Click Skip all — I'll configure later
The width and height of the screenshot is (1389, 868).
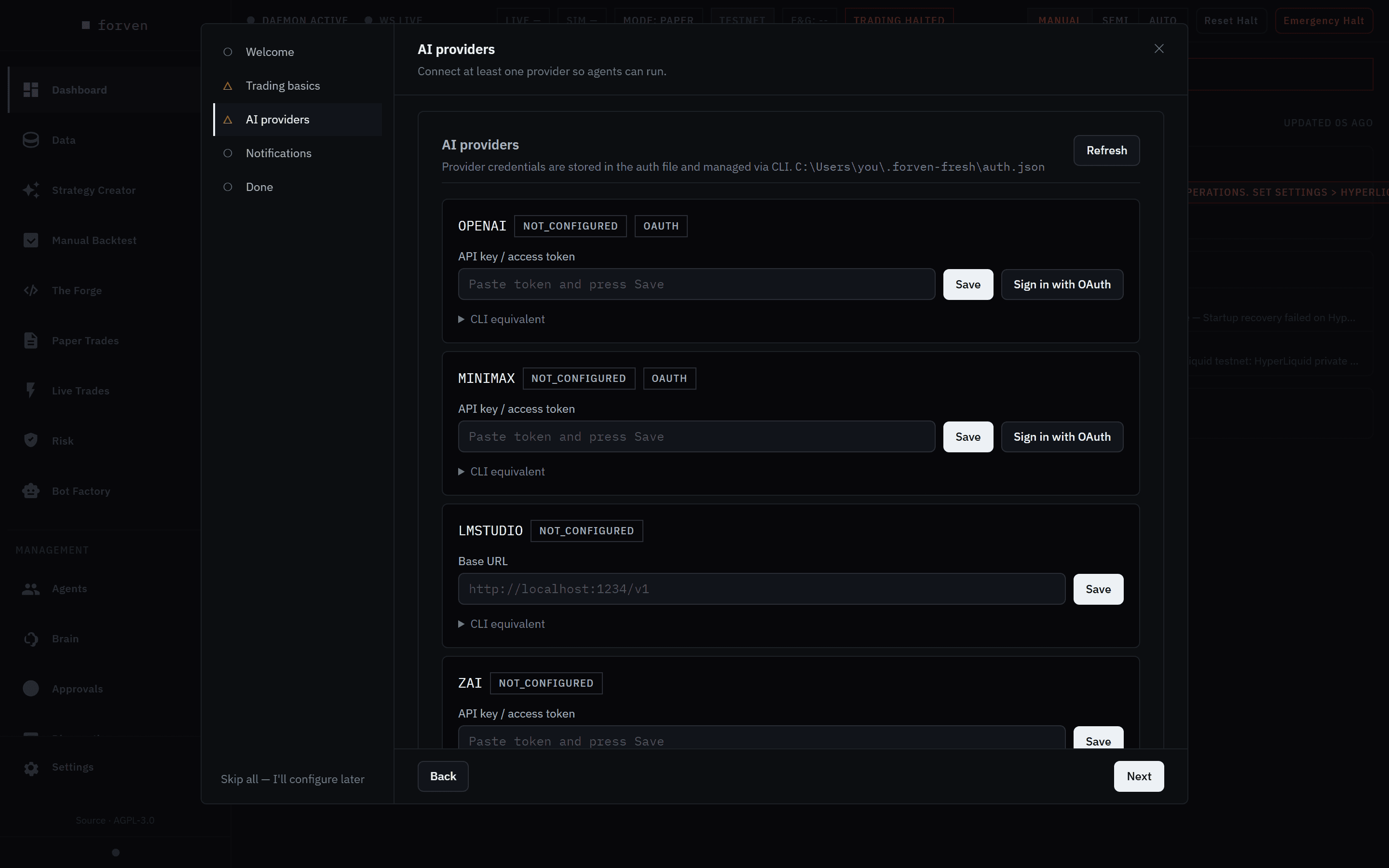(x=293, y=779)
